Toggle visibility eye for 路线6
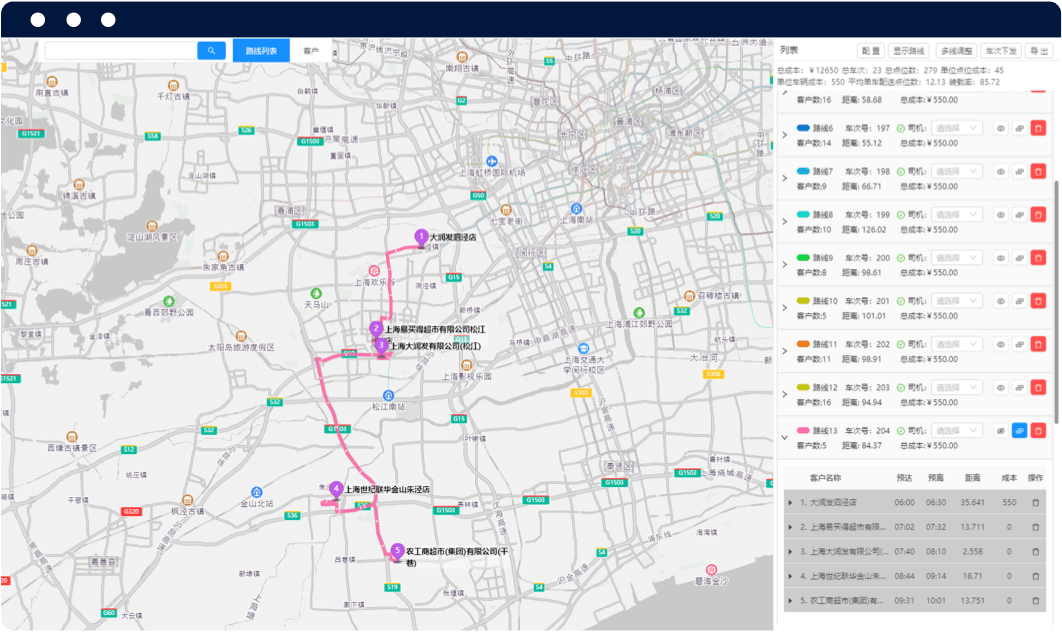 pyautogui.click(x=1000, y=128)
